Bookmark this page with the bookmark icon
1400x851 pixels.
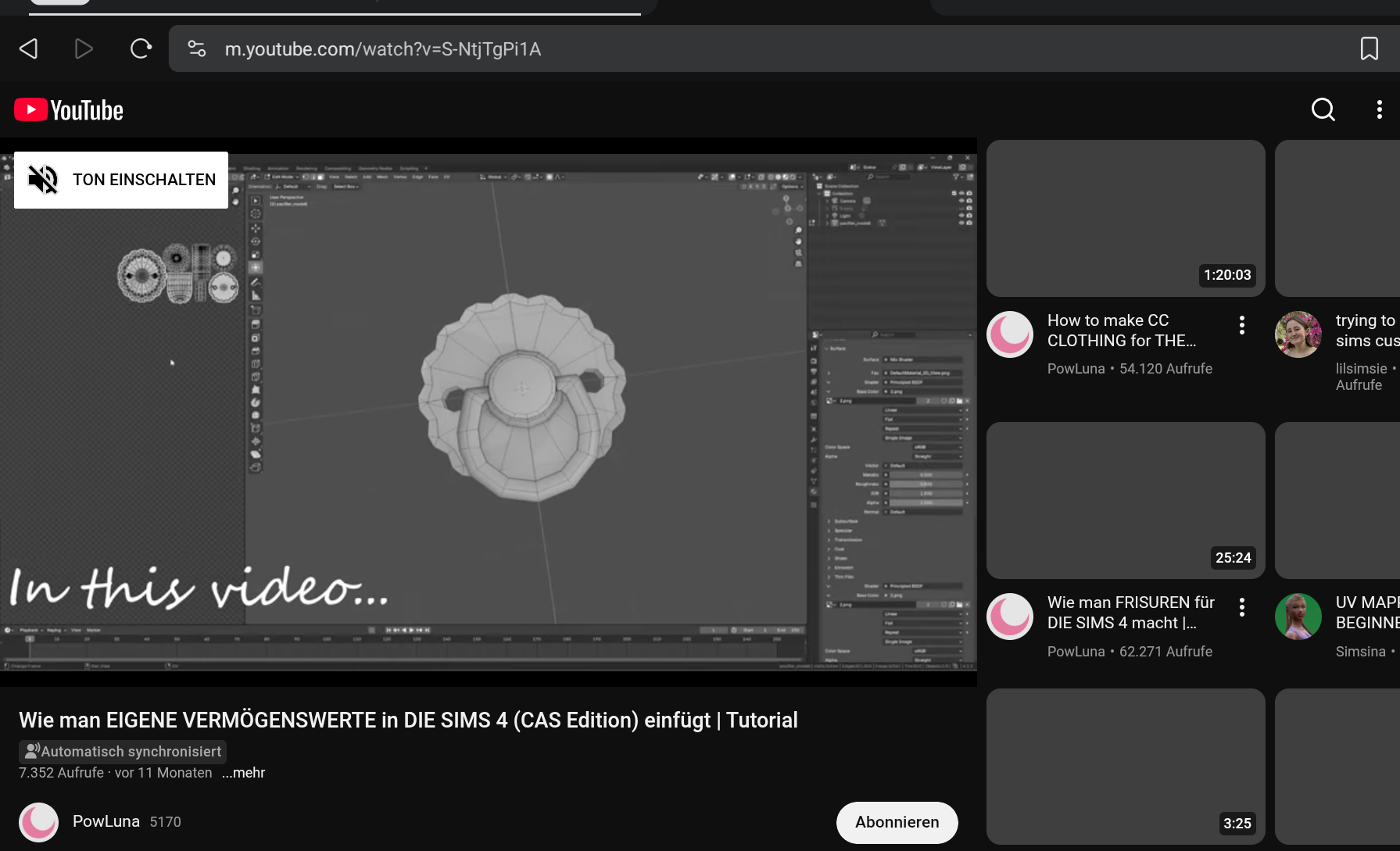click(1369, 49)
